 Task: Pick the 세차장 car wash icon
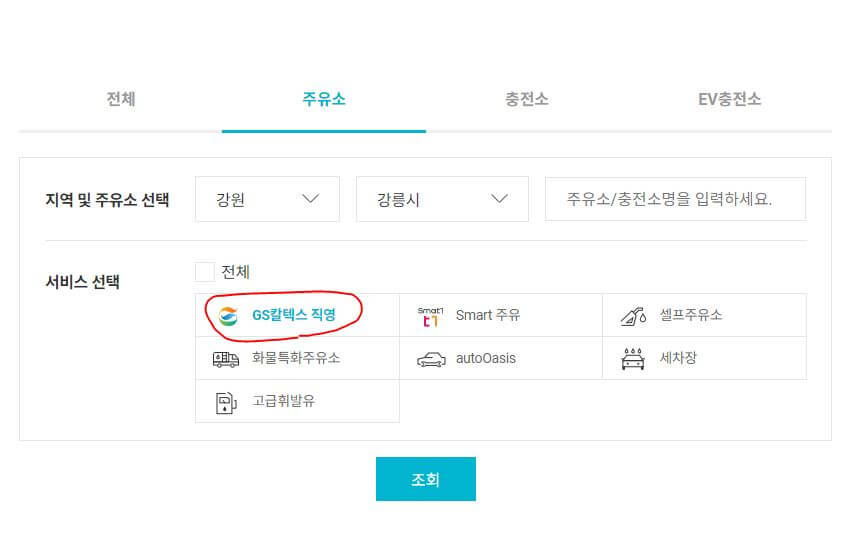click(632, 359)
